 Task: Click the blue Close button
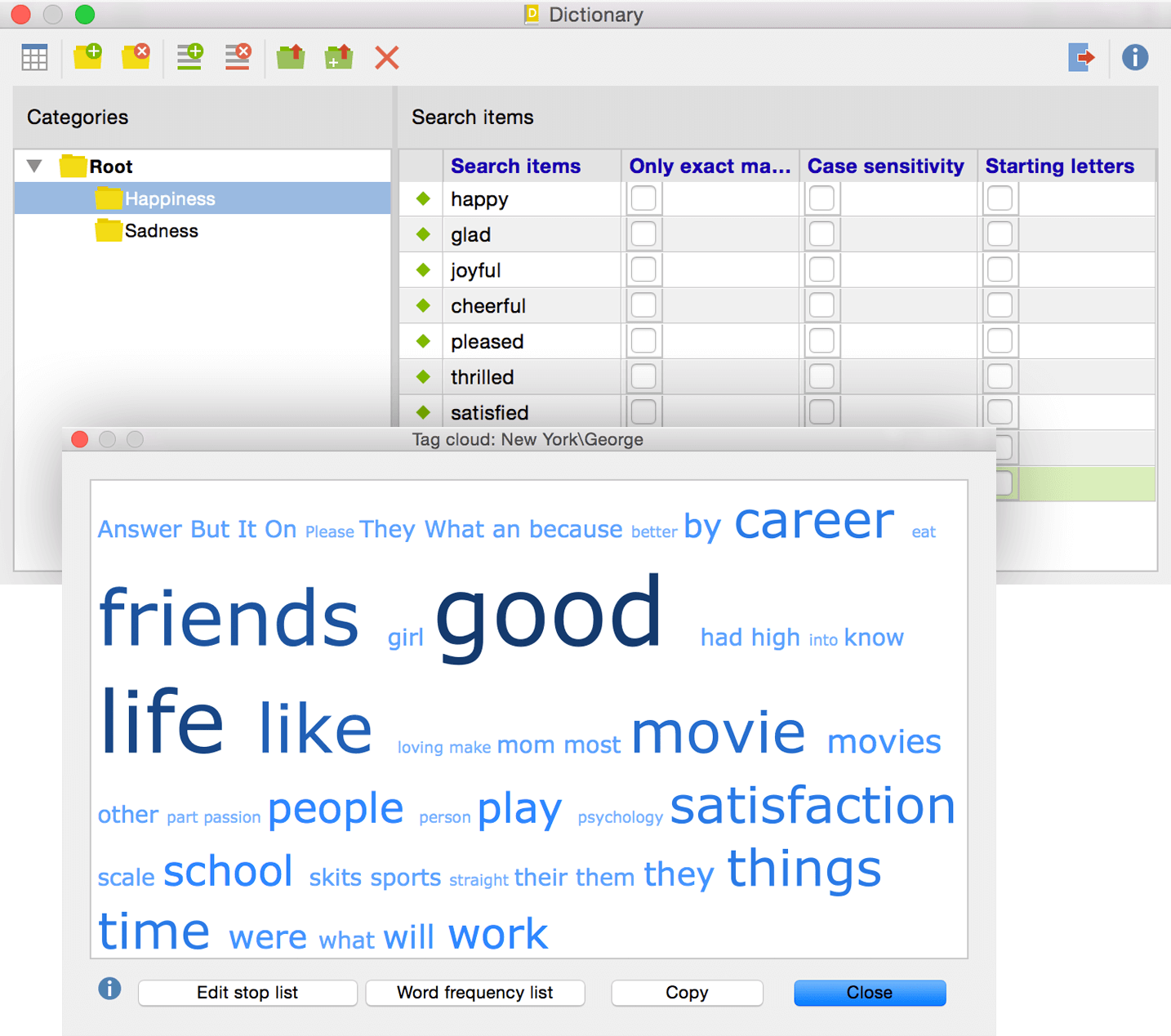[870, 993]
